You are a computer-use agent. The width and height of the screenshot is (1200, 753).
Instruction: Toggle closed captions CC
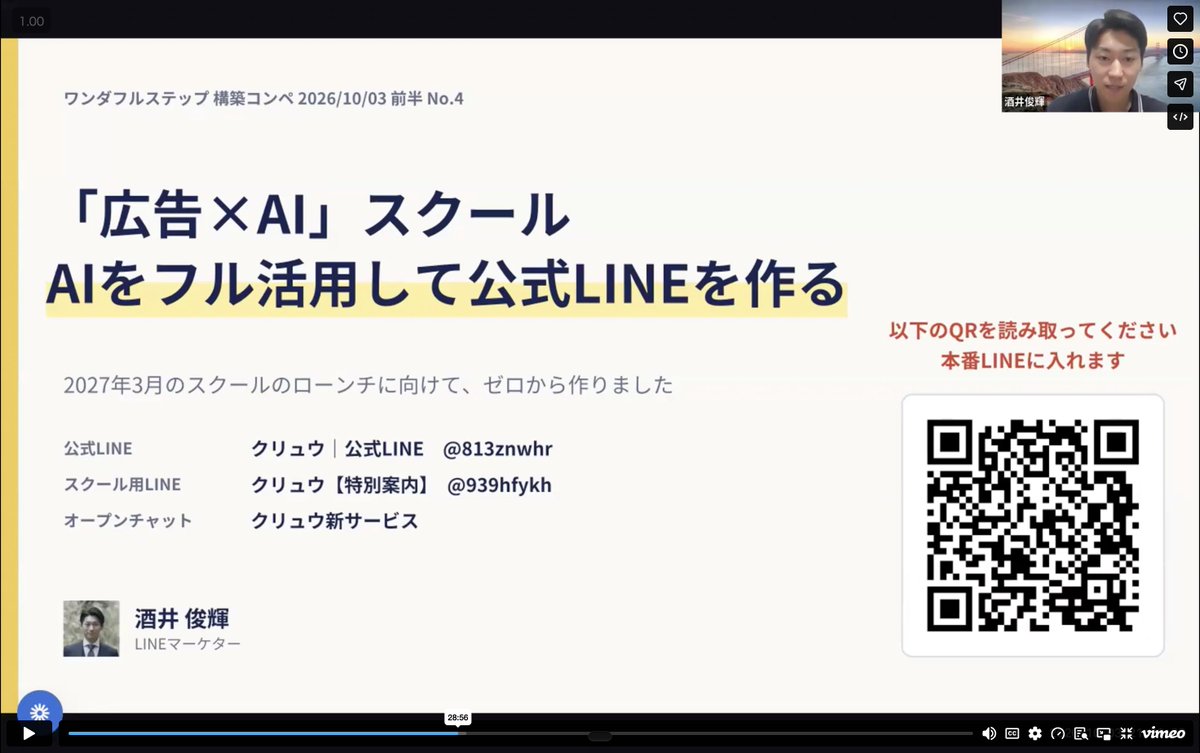pos(1012,733)
